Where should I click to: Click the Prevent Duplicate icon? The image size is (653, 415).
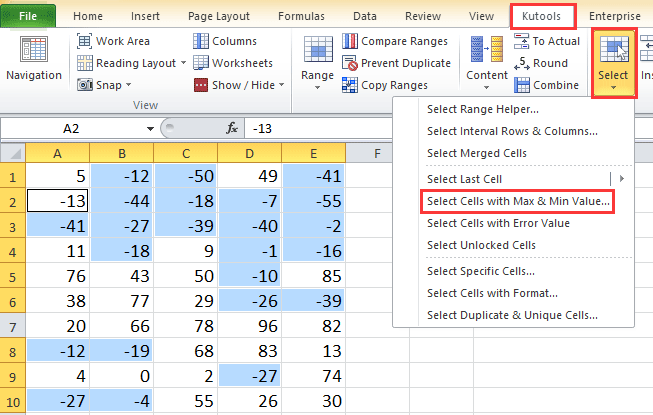tap(350, 63)
